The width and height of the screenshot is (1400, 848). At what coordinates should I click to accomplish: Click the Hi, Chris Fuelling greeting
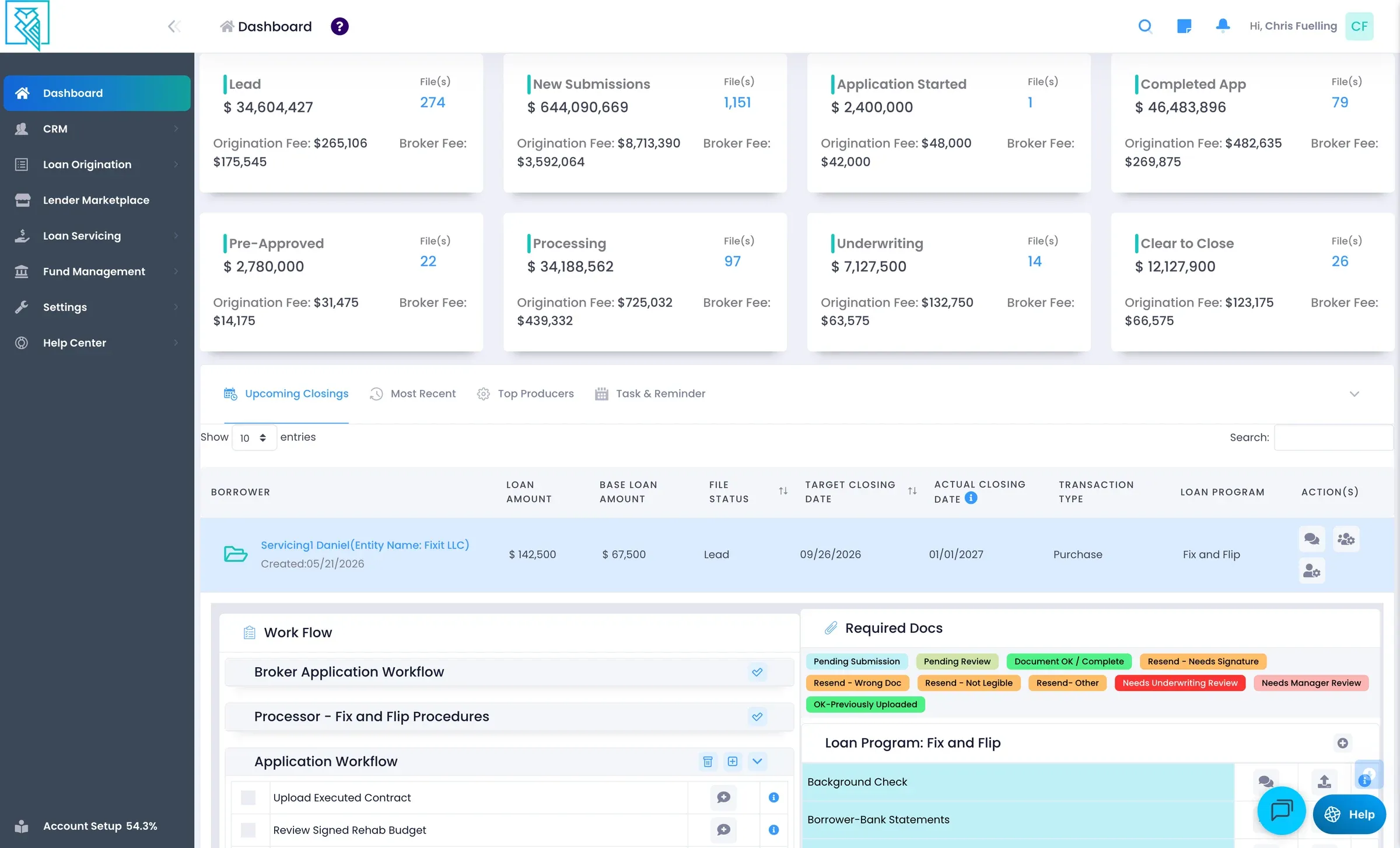click(x=1293, y=26)
